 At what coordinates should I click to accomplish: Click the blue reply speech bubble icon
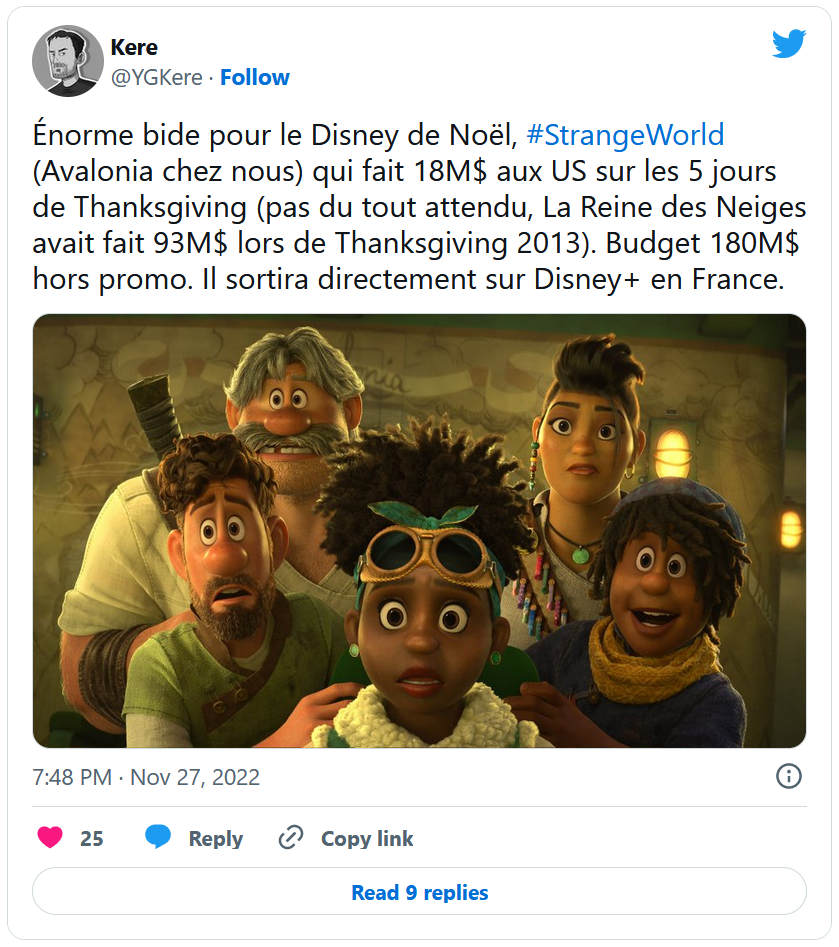coord(158,837)
